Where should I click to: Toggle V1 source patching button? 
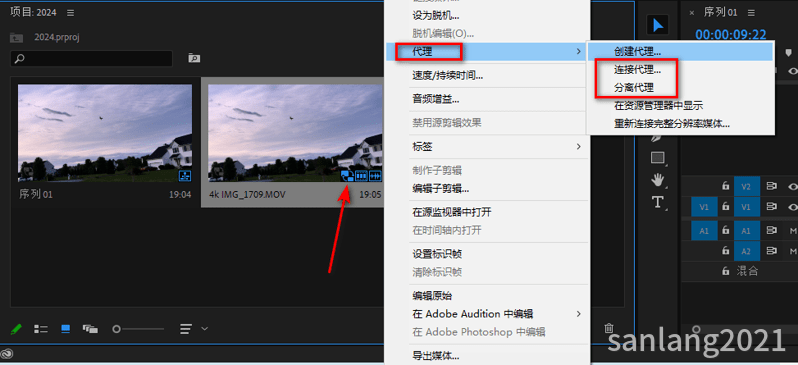pos(704,207)
